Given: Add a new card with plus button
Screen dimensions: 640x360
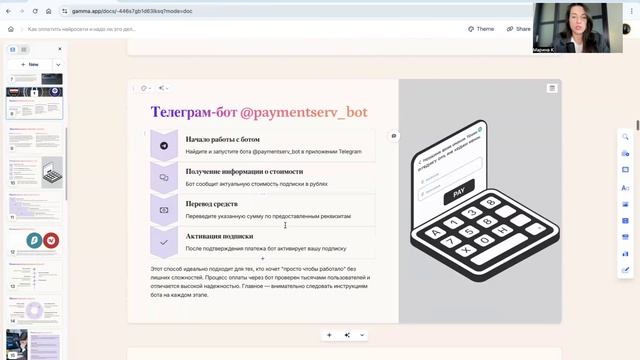Looking at the screenshot, I should (x=329, y=335).
